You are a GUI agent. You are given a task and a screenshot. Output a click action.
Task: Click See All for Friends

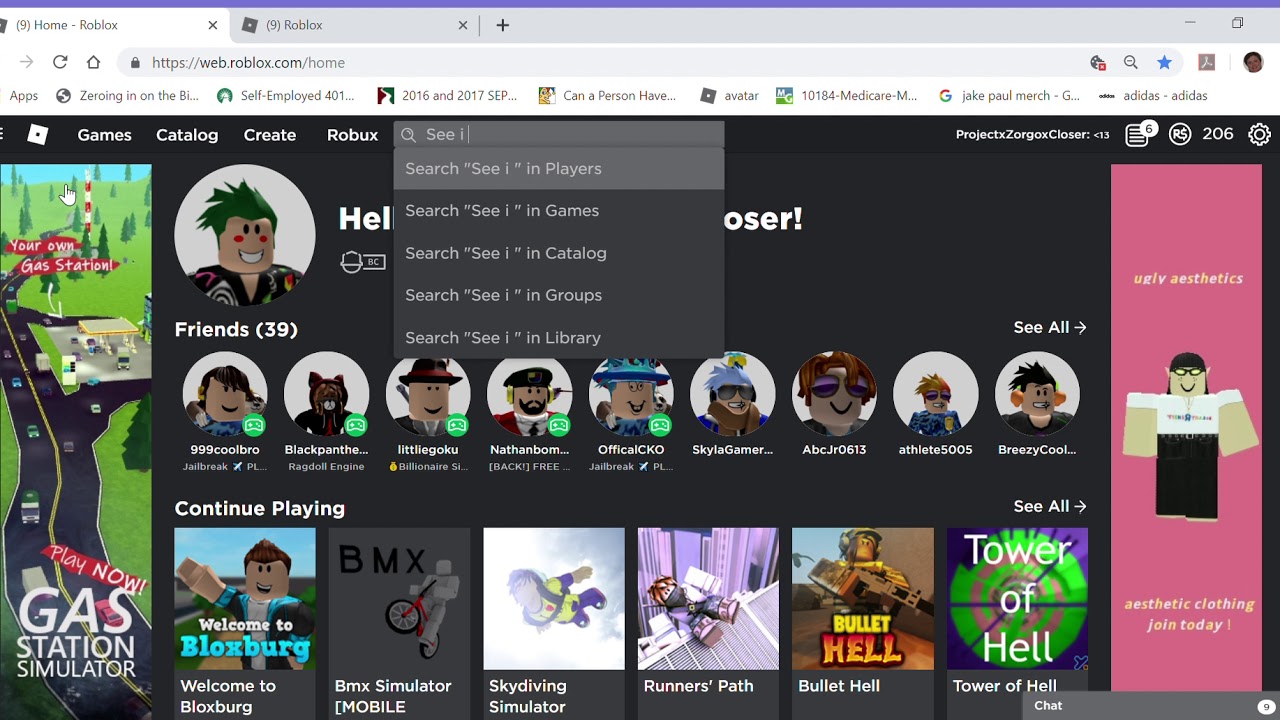pyautogui.click(x=1050, y=327)
